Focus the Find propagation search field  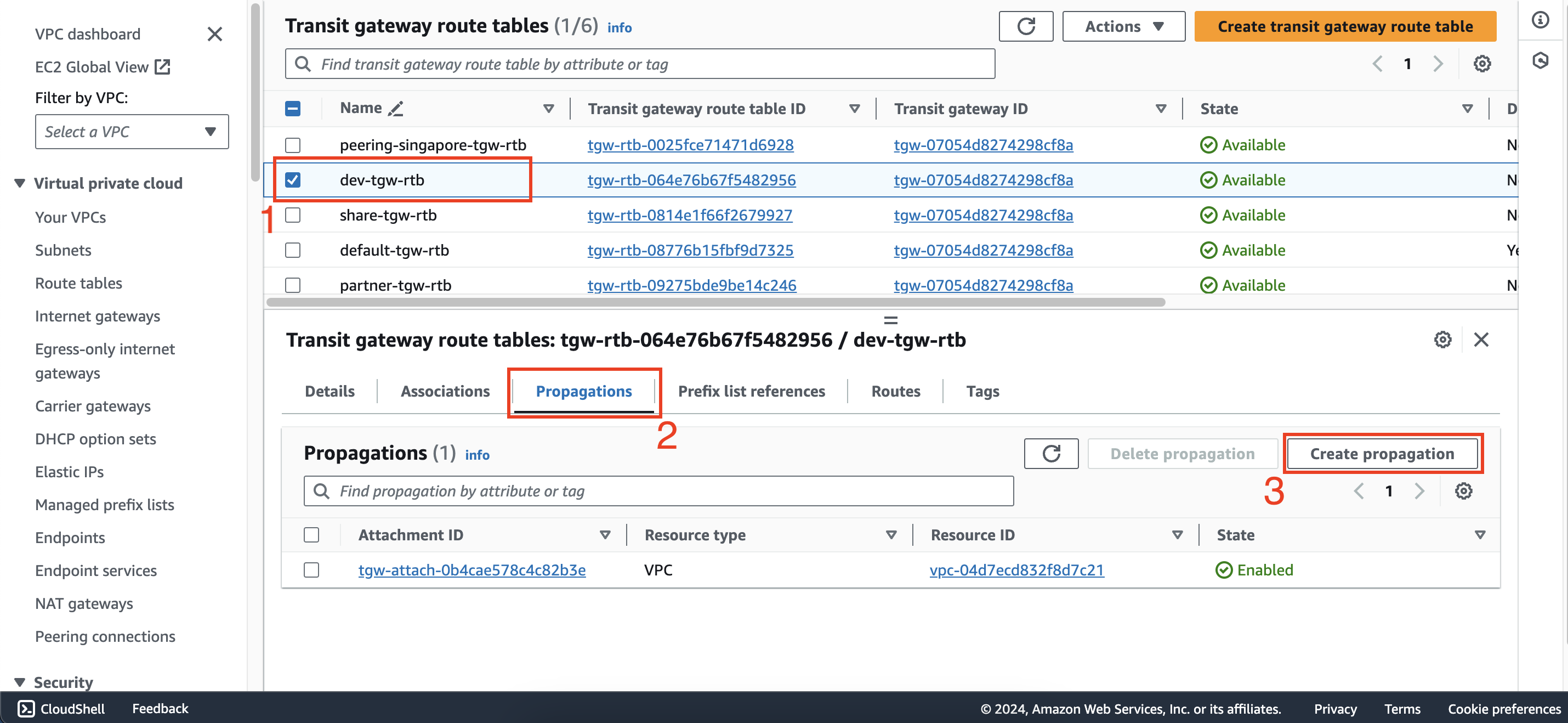[x=658, y=491]
